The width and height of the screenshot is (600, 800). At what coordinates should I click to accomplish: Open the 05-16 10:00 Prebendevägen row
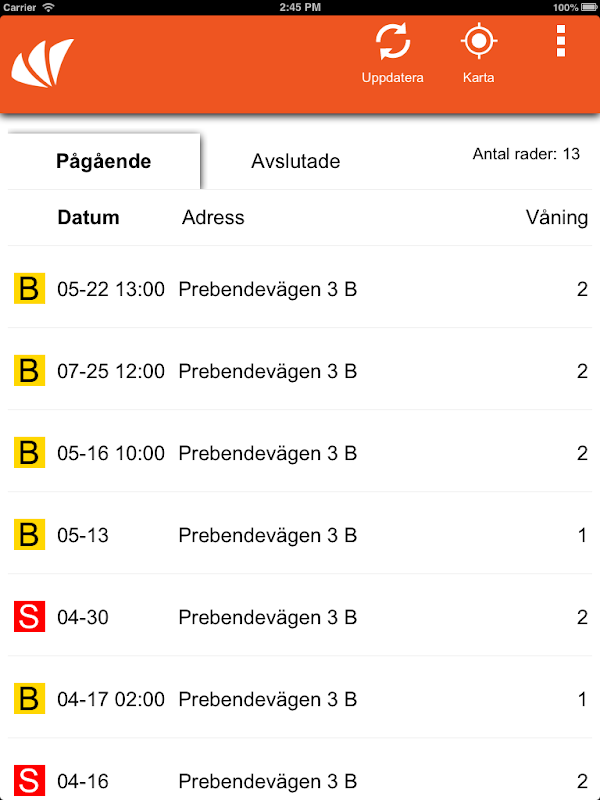[x=300, y=453]
